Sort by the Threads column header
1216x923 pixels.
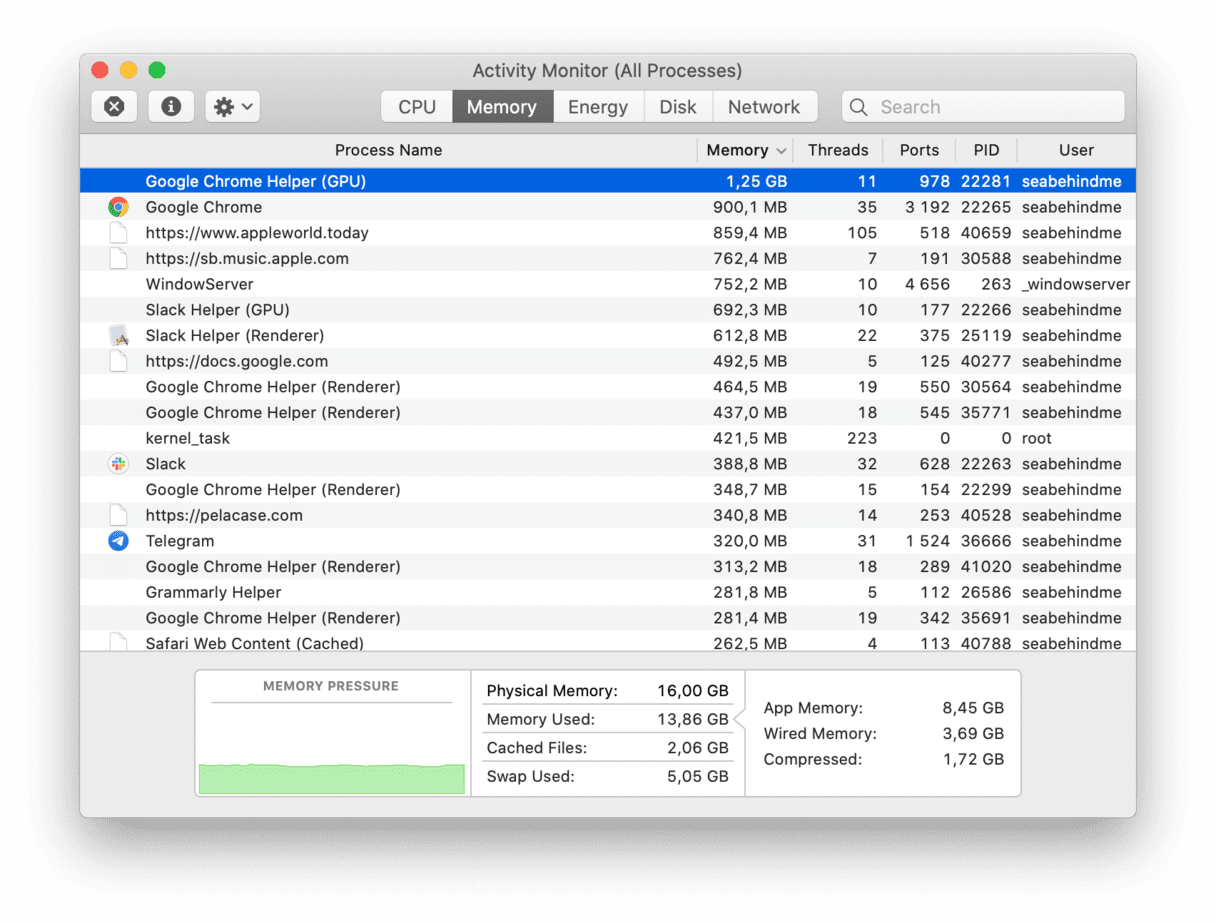(x=837, y=150)
